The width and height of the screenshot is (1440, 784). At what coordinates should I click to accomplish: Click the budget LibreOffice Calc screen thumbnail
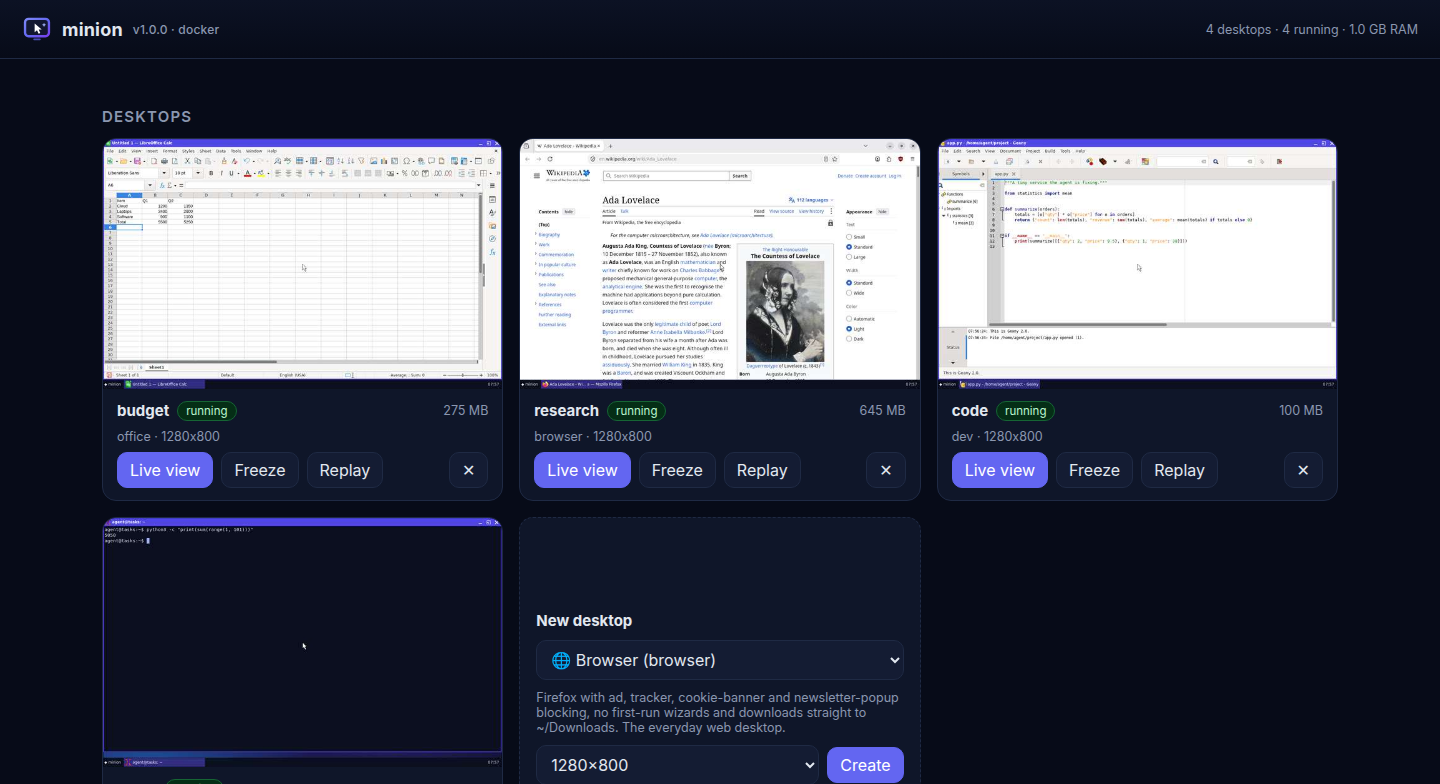[302, 264]
